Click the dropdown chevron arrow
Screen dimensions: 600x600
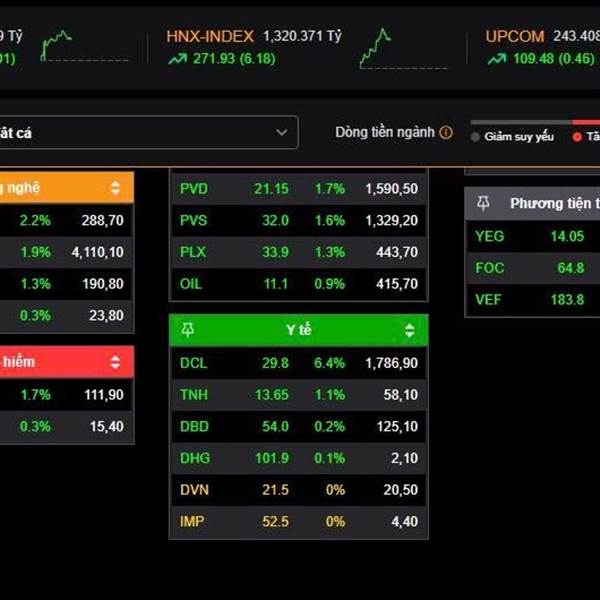pyautogui.click(x=281, y=132)
